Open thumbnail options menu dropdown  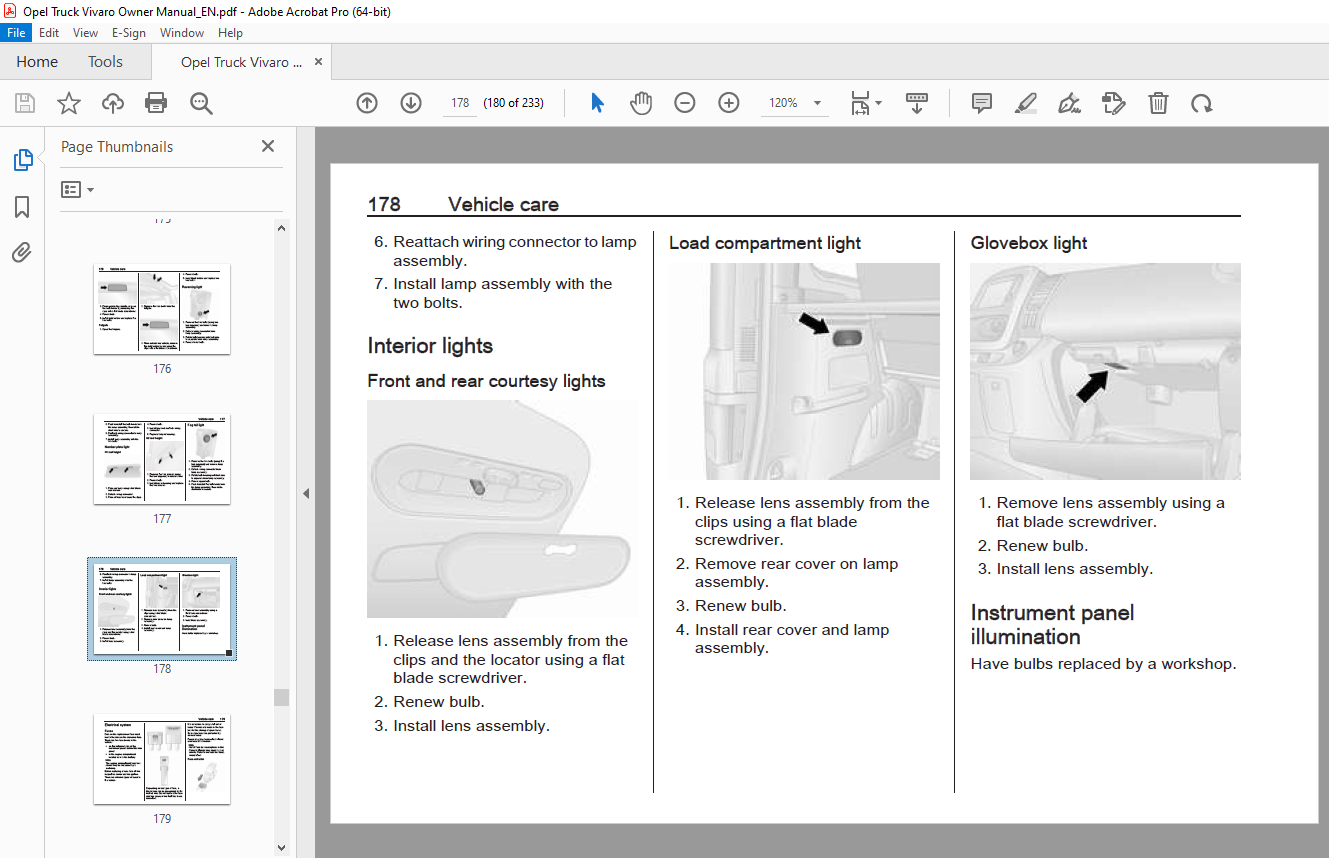[x=77, y=189]
